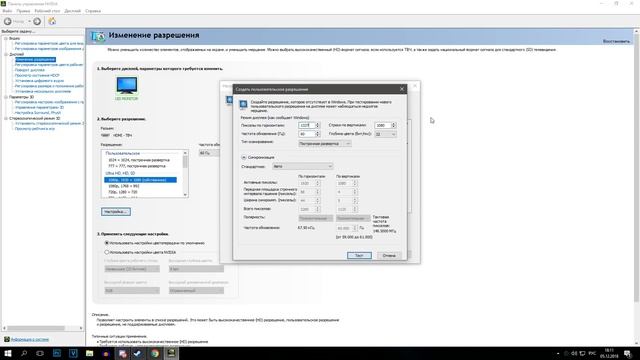Click down arrow of resolution list scrollbar
Screen dimensions: 640x360
(185, 195)
